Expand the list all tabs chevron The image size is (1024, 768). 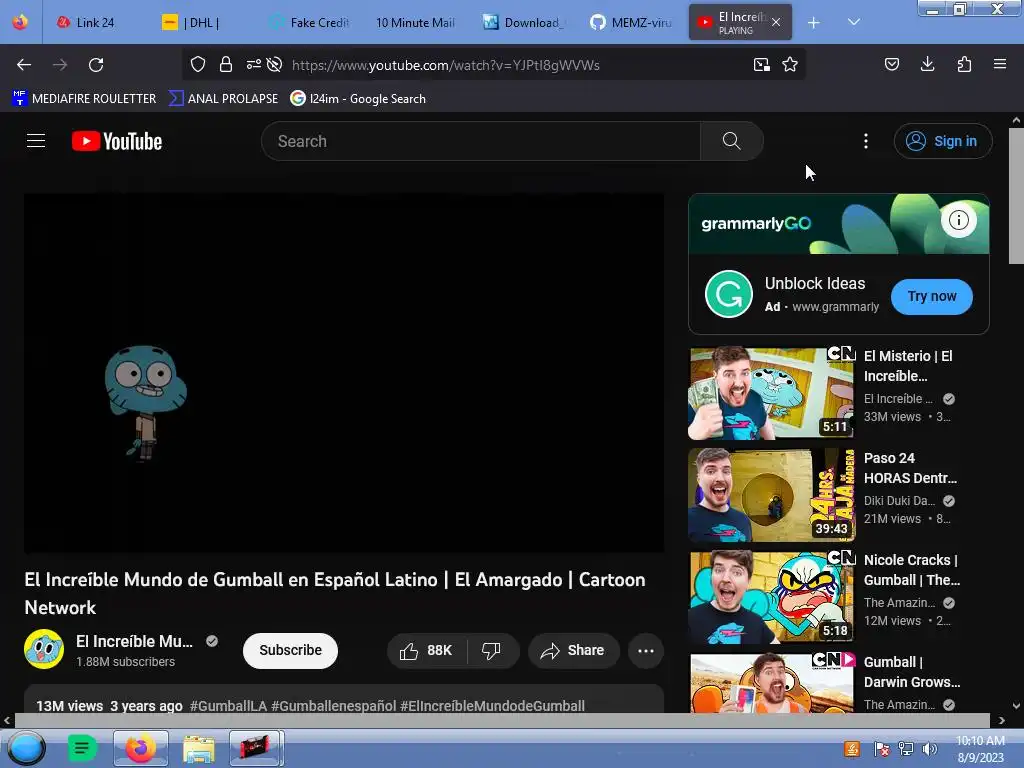(x=854, y=22)
